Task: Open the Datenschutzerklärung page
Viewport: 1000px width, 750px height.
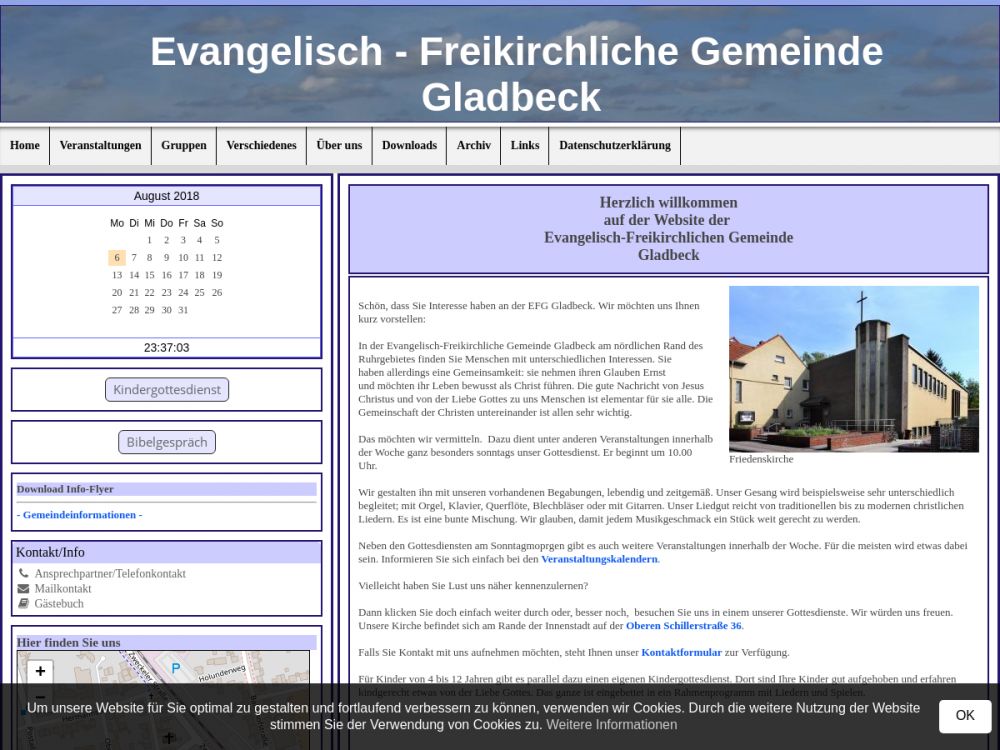Action: point(614,146)
